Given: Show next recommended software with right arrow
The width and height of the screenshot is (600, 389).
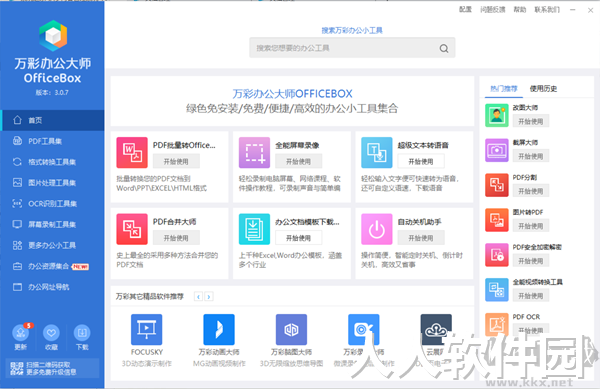Looking at the screenshot, I should point(209,296).
